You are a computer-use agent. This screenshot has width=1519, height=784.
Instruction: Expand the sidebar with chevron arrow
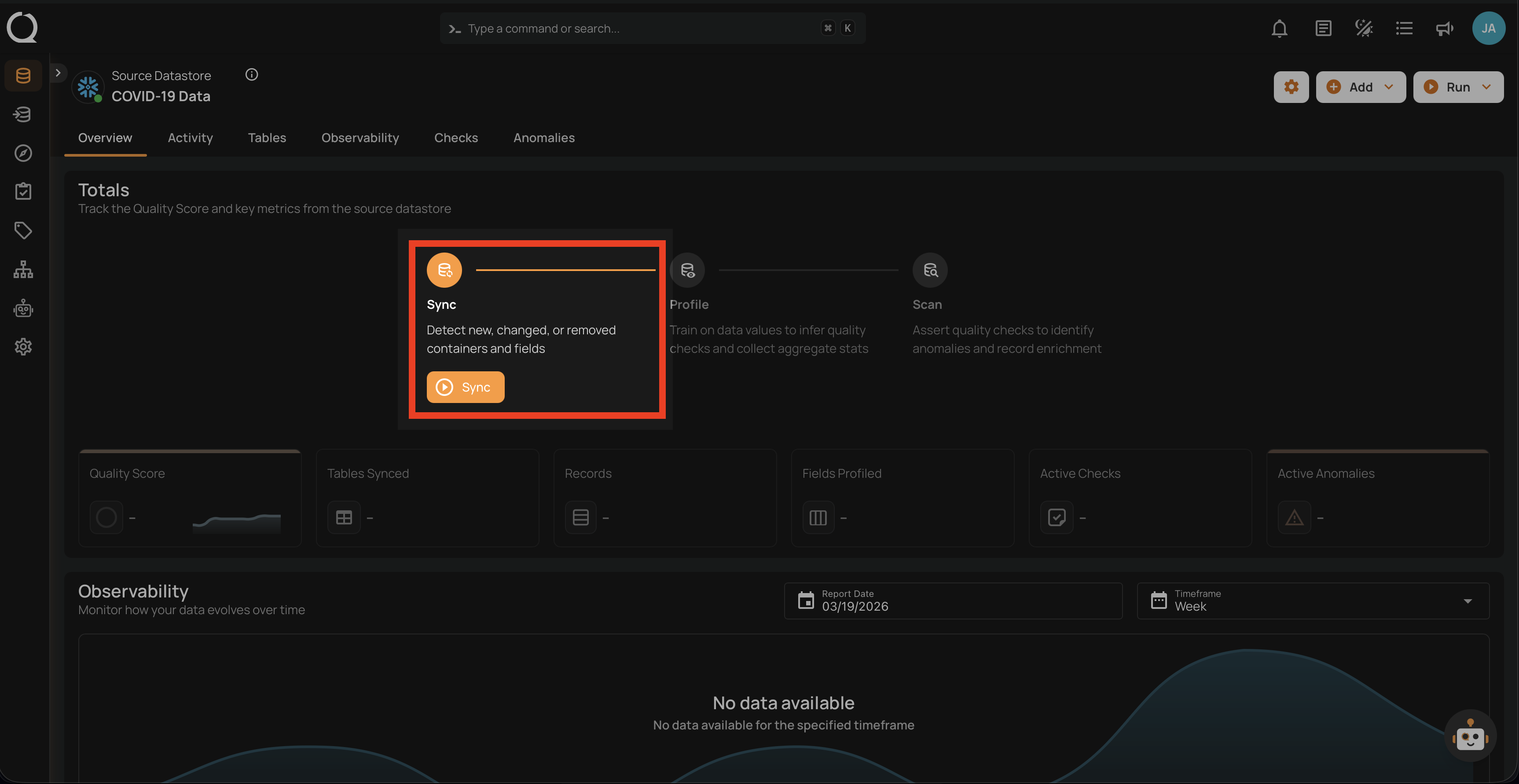[58, 73]
